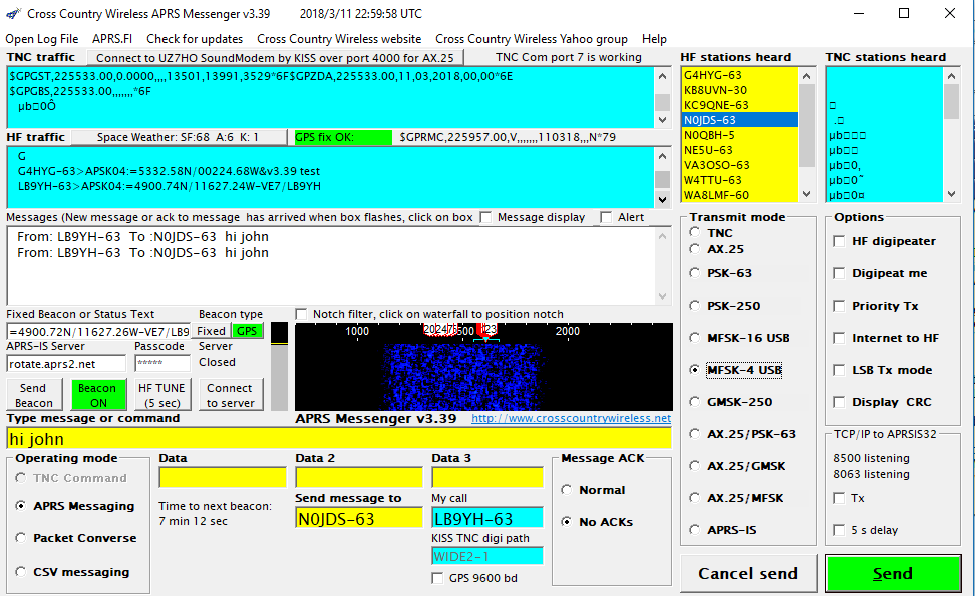This screenshot has height=596, width=975.
Task: Check the TCP/IP Tx checkbox
Action: pos(839,498)
